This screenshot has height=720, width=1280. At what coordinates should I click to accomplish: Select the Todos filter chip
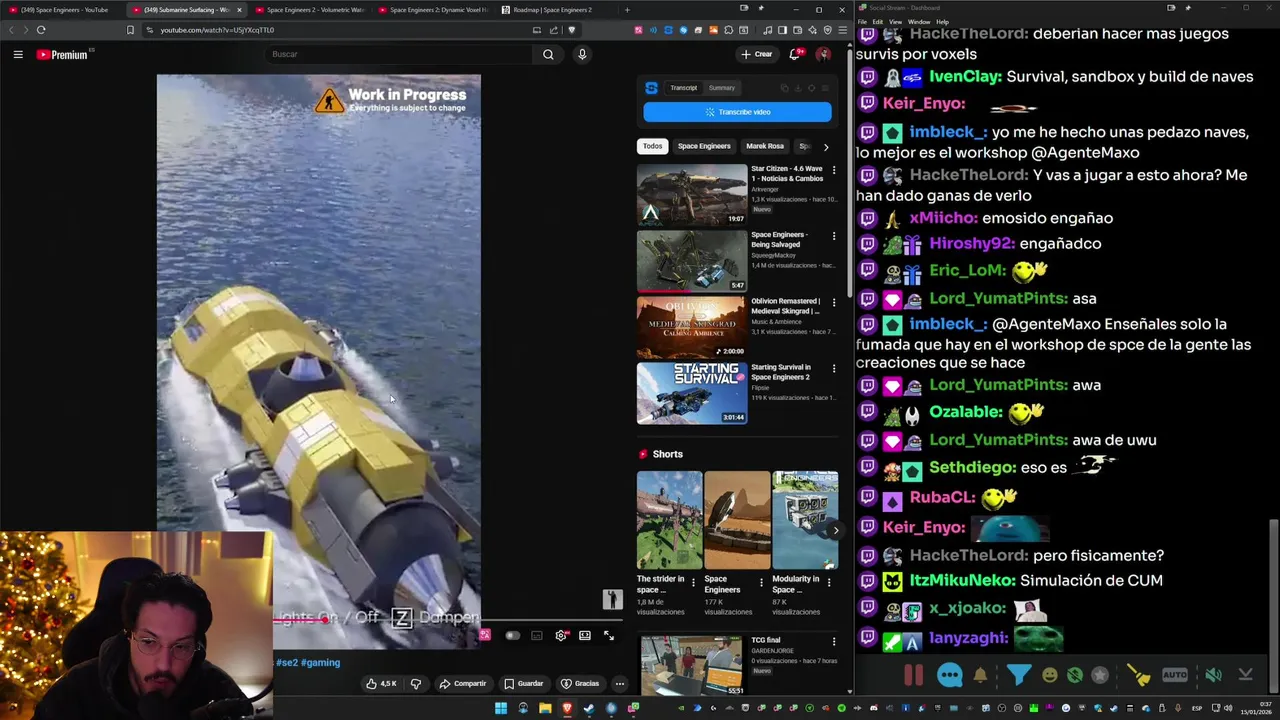tap(652, 146)
